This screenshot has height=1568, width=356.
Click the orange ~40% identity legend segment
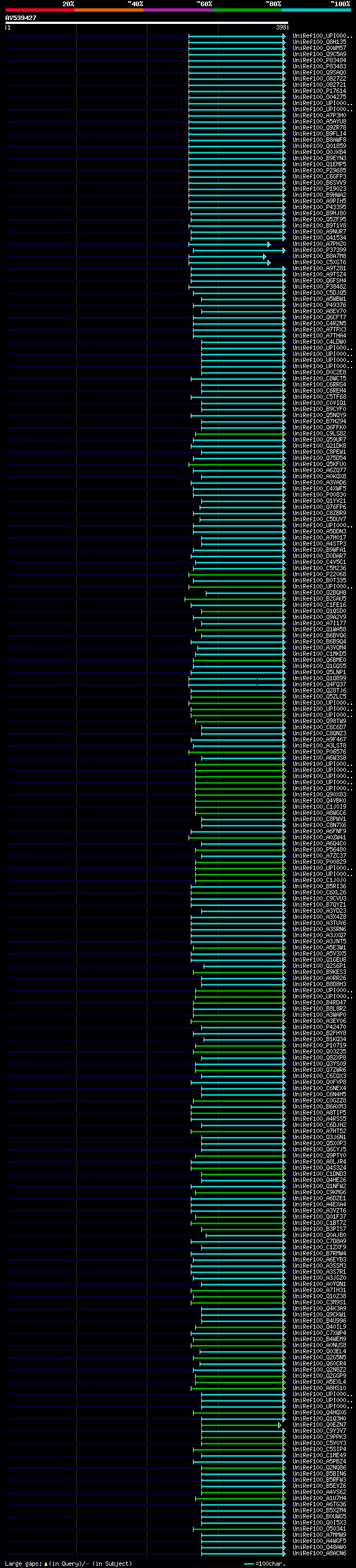[x=109, y=10]
